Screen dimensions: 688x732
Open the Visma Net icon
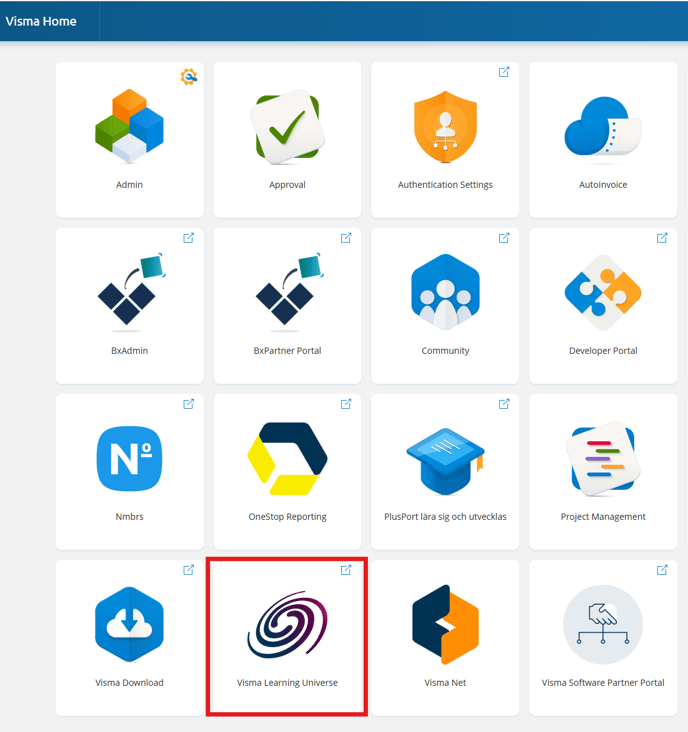(x=445, y=624)
